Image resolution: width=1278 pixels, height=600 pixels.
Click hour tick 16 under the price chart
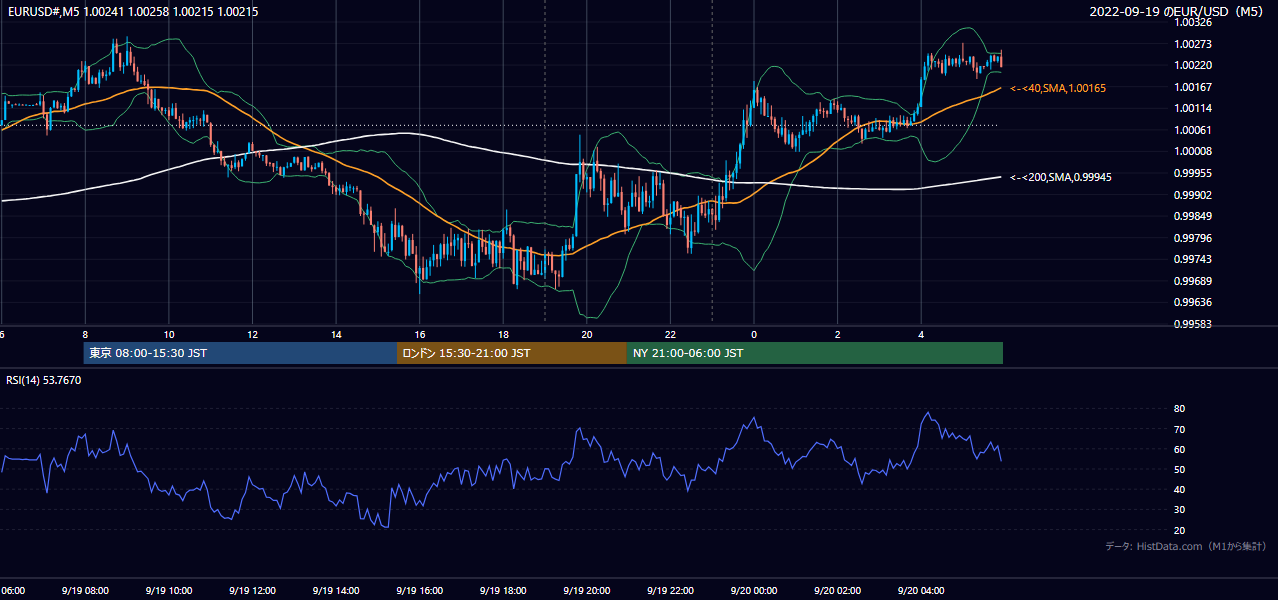[x=420, y=335]
